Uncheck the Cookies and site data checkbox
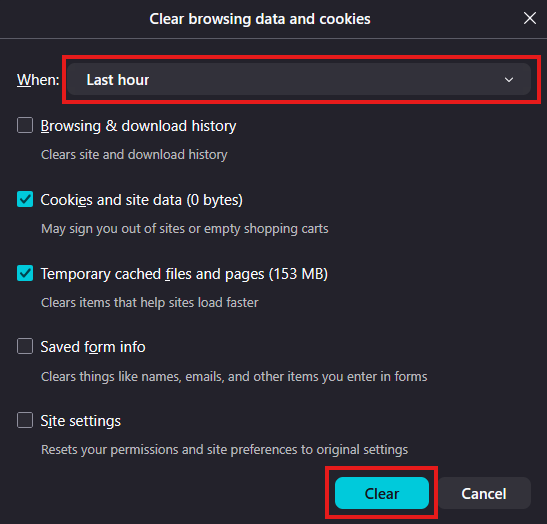 click(25, 199)
